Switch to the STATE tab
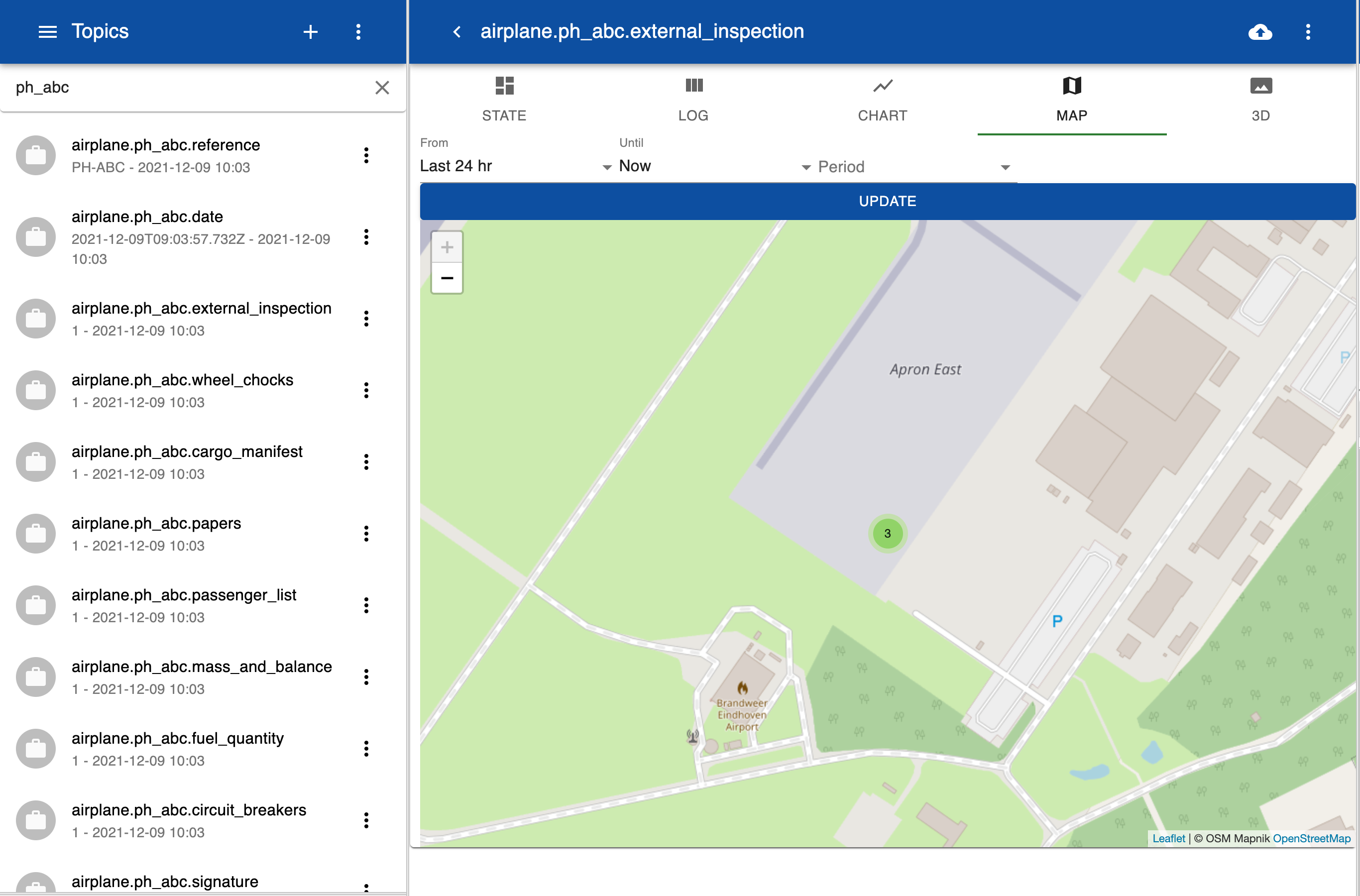1360x896 pixels. click(x=504, y=100)
